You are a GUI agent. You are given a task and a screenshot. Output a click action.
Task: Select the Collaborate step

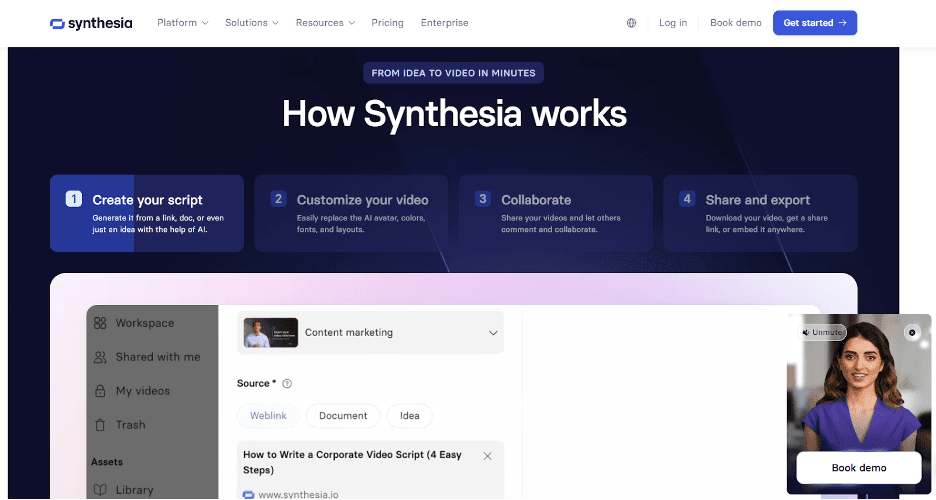pos(556,213)
